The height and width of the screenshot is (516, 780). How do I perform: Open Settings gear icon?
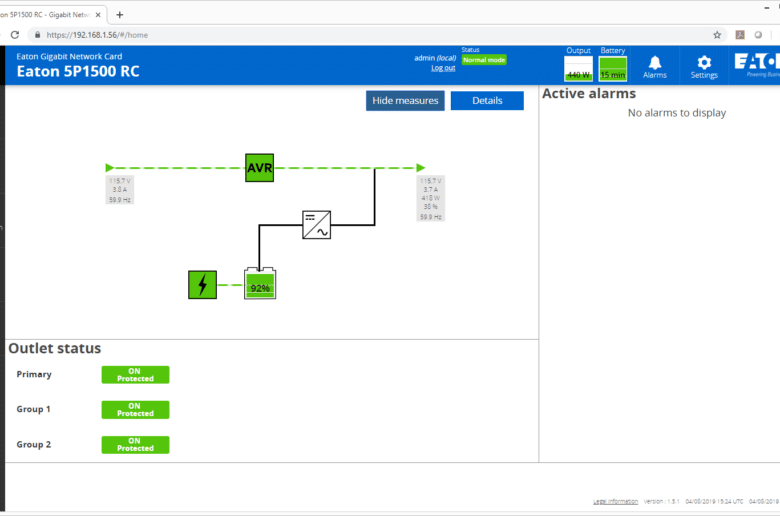click(x=704, y=67)
